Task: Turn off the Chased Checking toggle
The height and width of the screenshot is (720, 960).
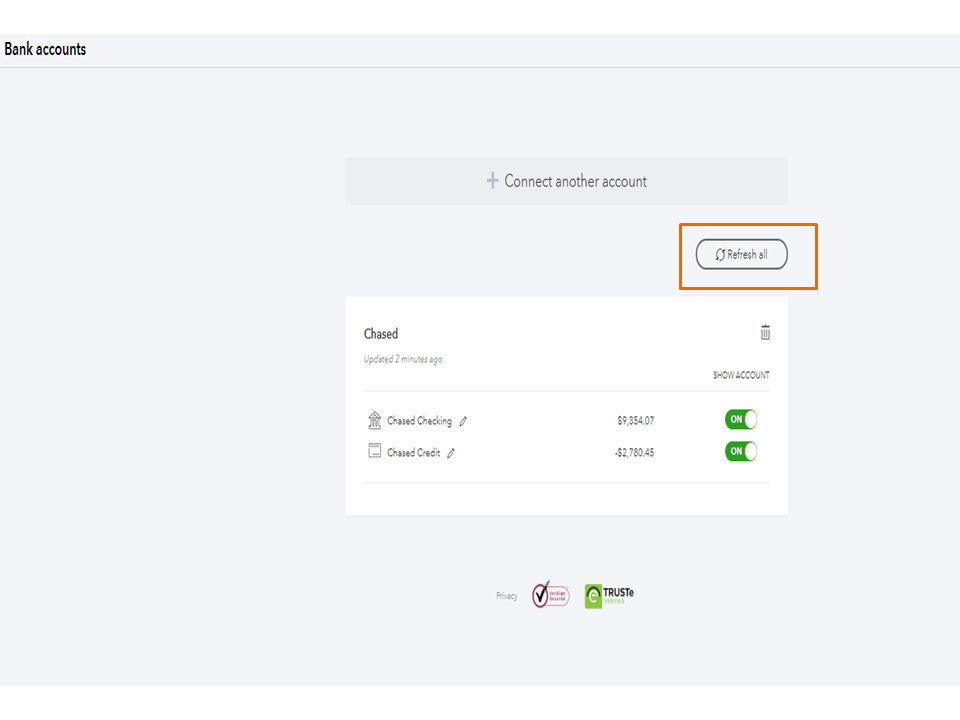Action: tap(741, 420)
